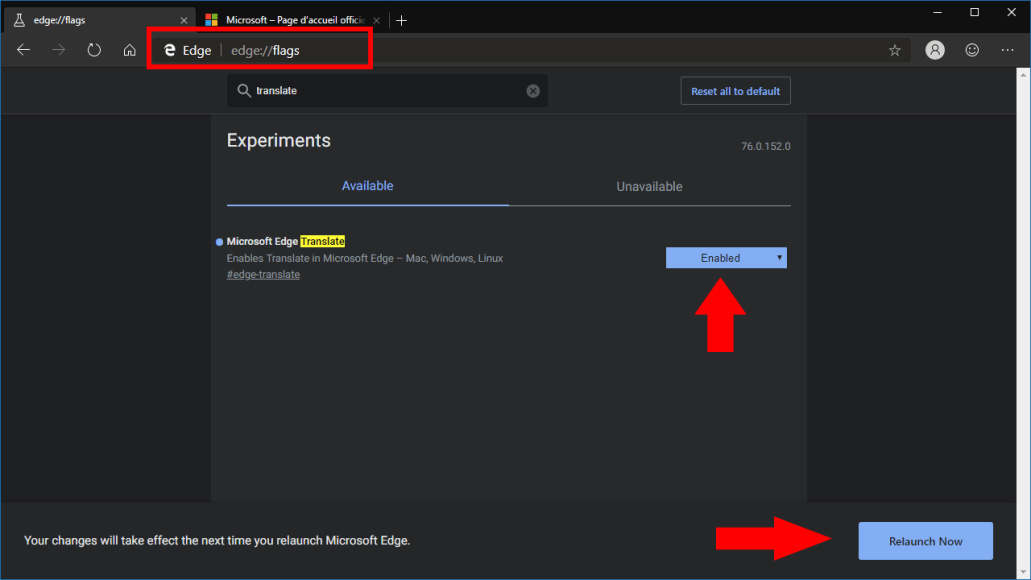Clear the translate search text
The width and height of the screenshot is (1031, 580).
(533, 91)
